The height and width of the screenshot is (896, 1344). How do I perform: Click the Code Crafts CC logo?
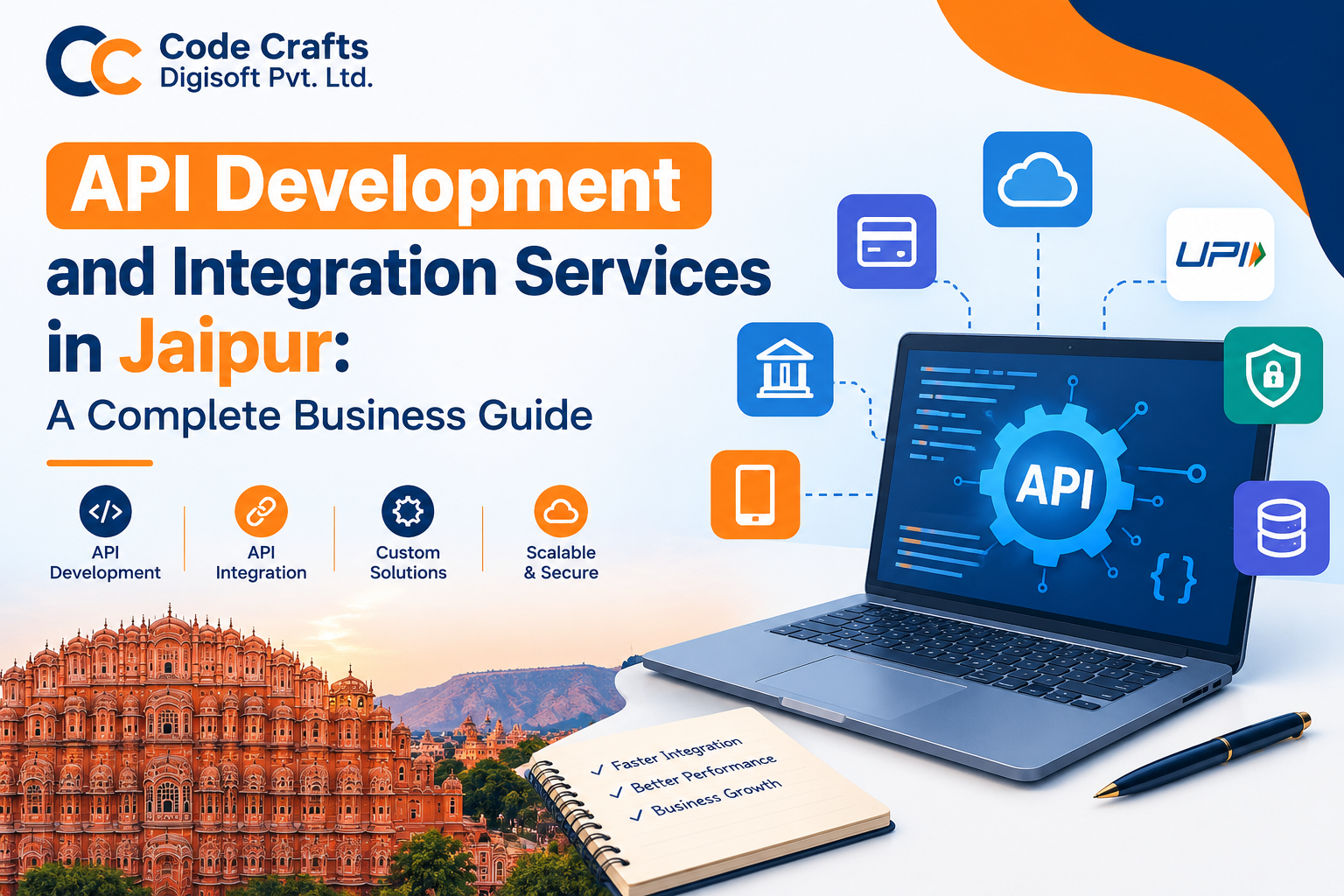tap(94, 60)
